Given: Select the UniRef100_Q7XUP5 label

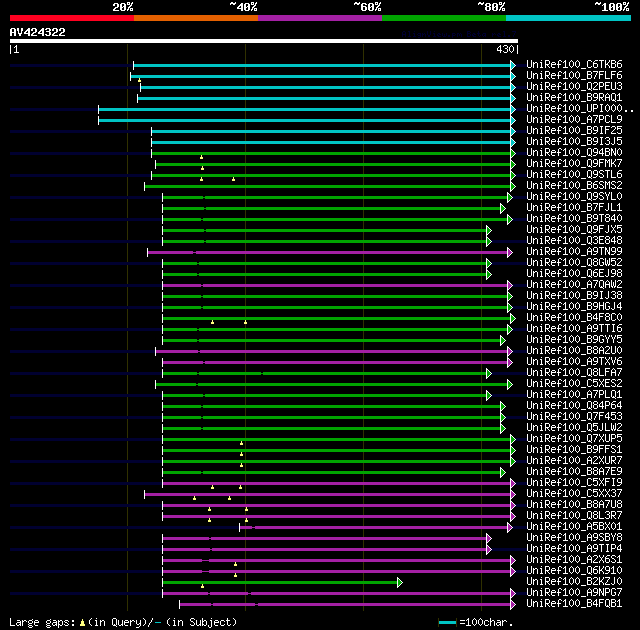Looking at the screenshot, I should click(574, 439).
